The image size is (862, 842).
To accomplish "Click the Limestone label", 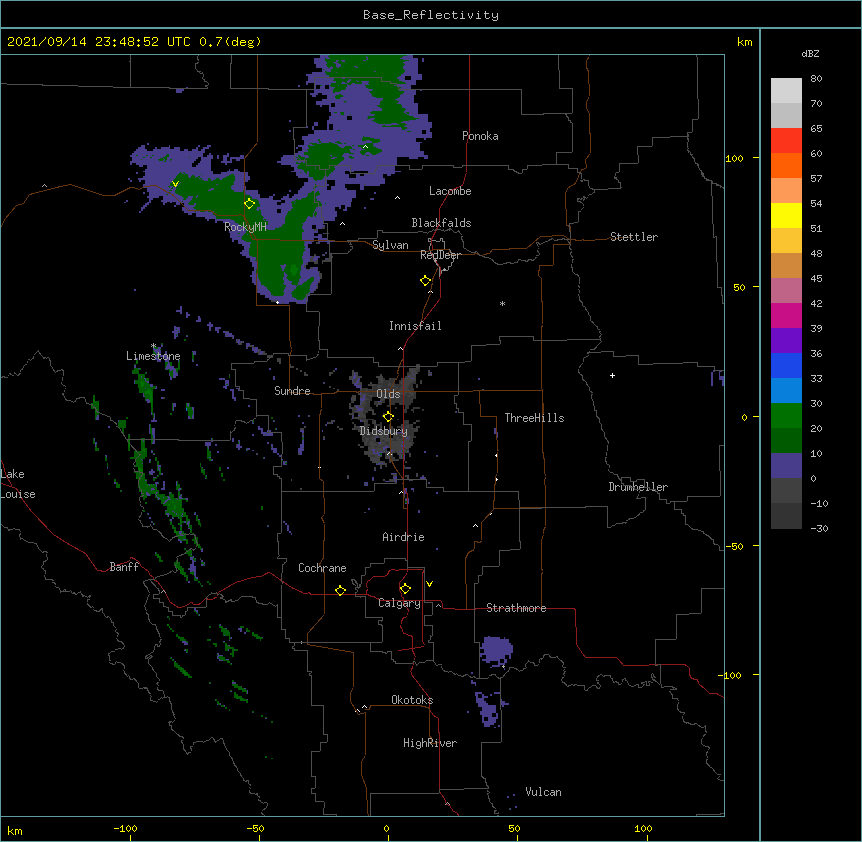I will [x=153, y=356].
